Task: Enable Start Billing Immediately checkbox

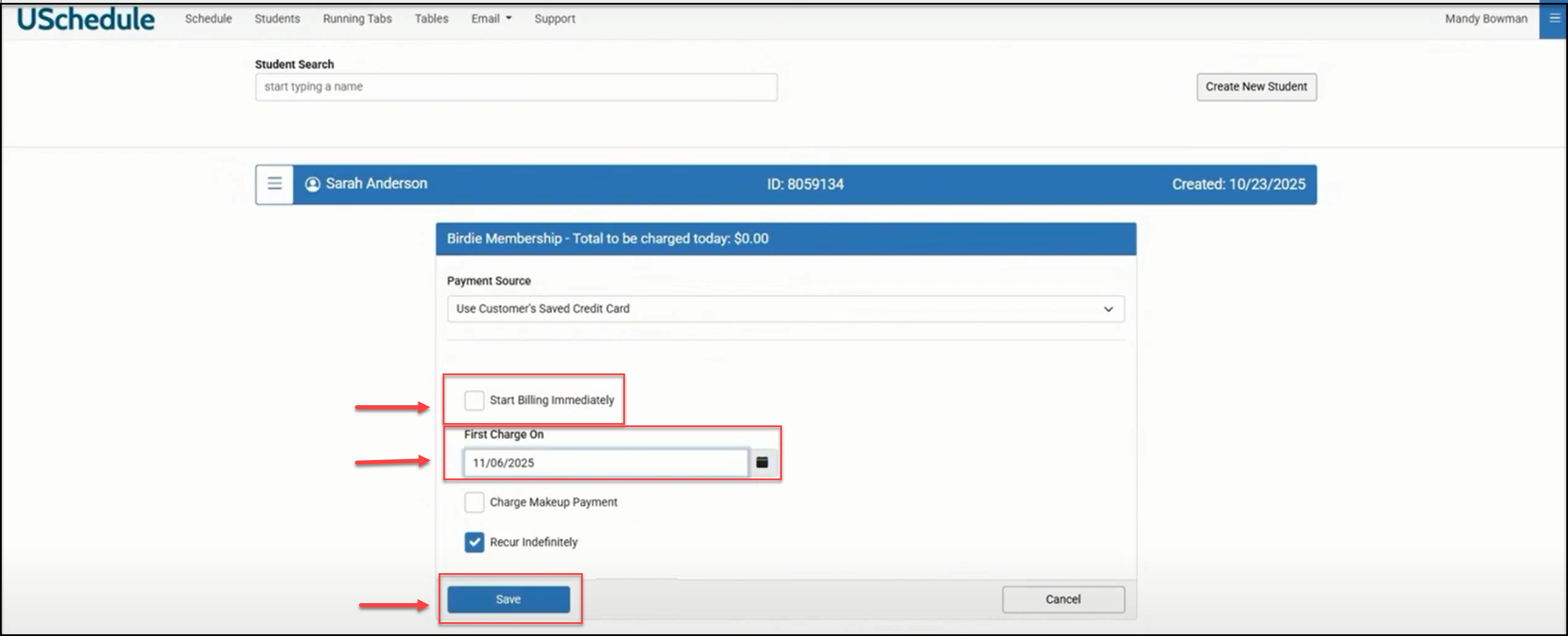Action: (474, 401)
